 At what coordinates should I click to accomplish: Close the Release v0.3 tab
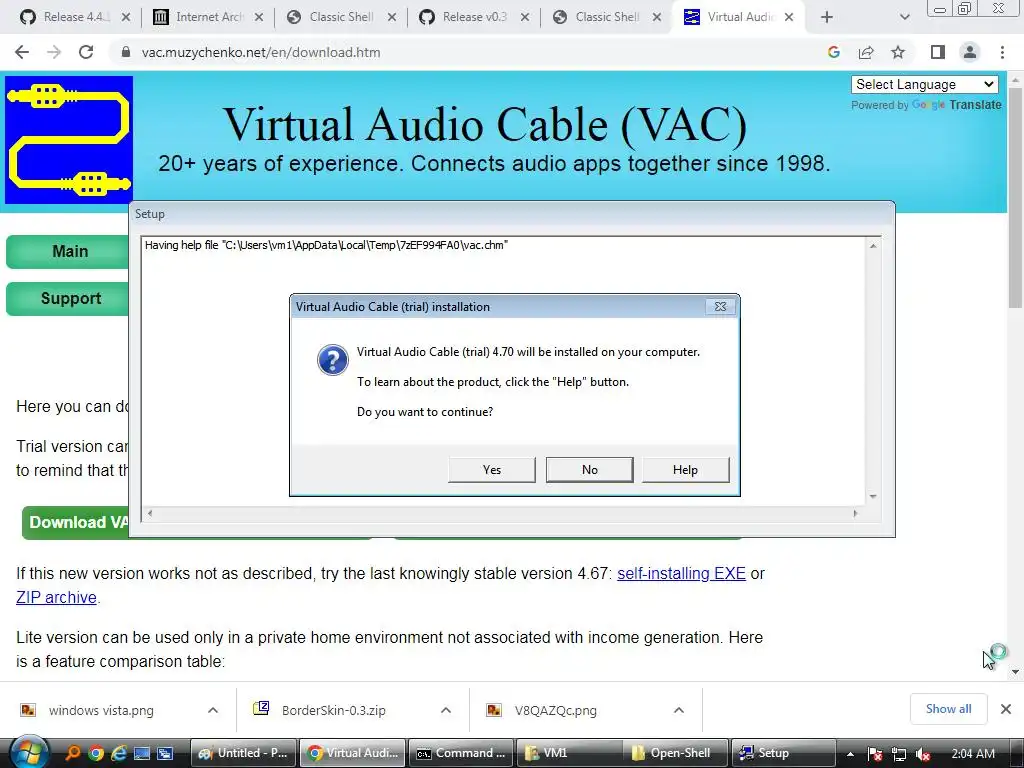pyautogui.click(x=524, y=17)
